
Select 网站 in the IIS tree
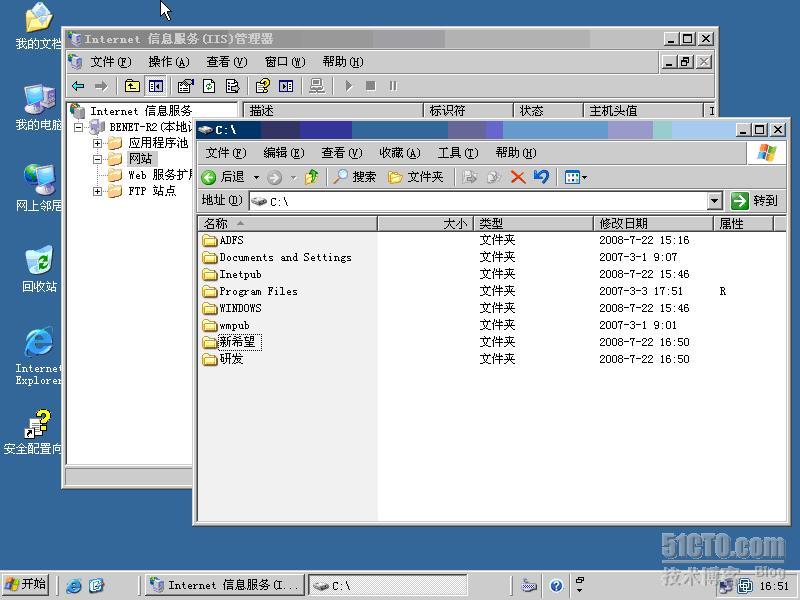pyautogui.click(x=140, y=159)
